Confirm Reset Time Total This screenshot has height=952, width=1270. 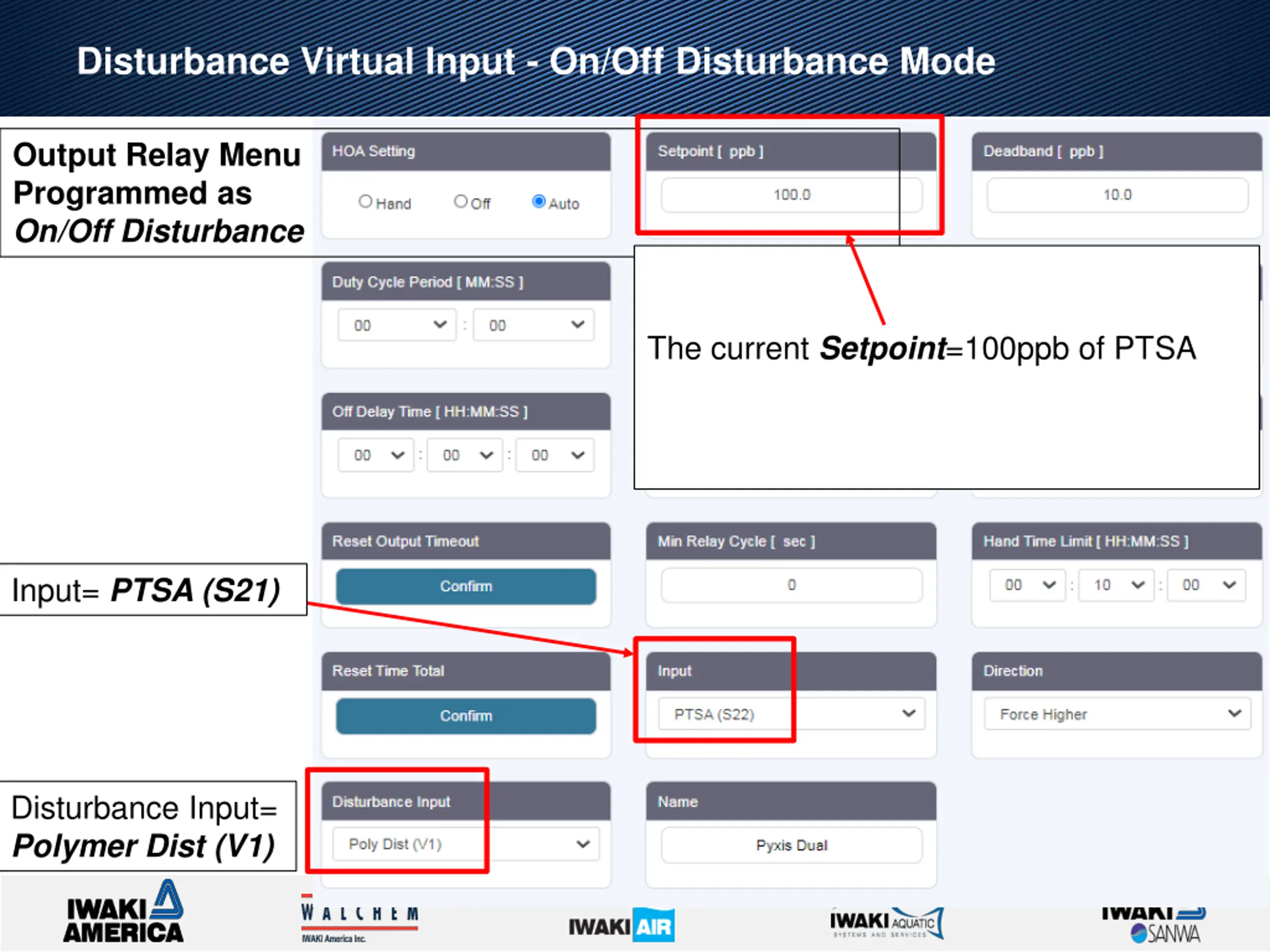coord(466,716)
